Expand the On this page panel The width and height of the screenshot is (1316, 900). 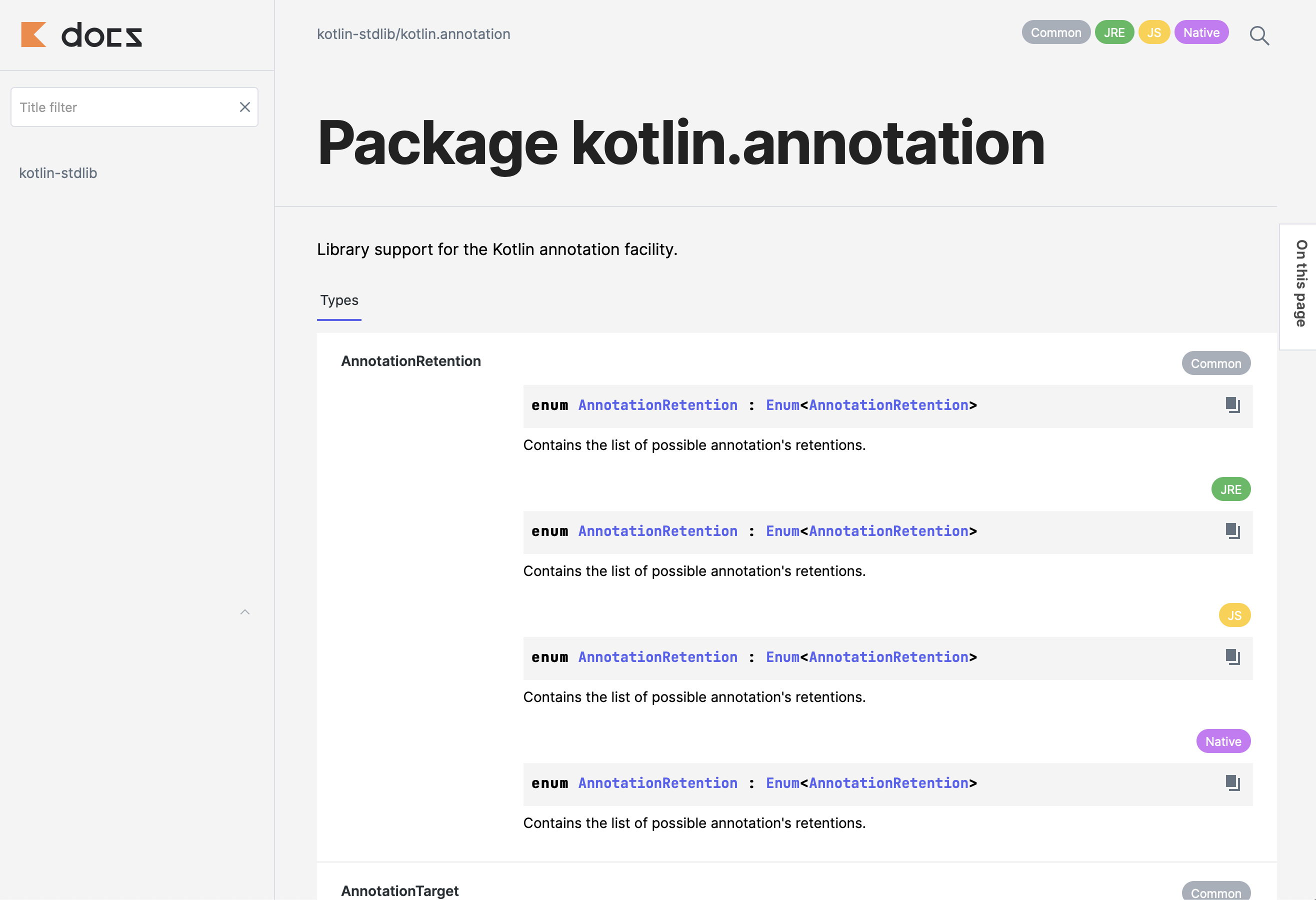coord(1300,284)
